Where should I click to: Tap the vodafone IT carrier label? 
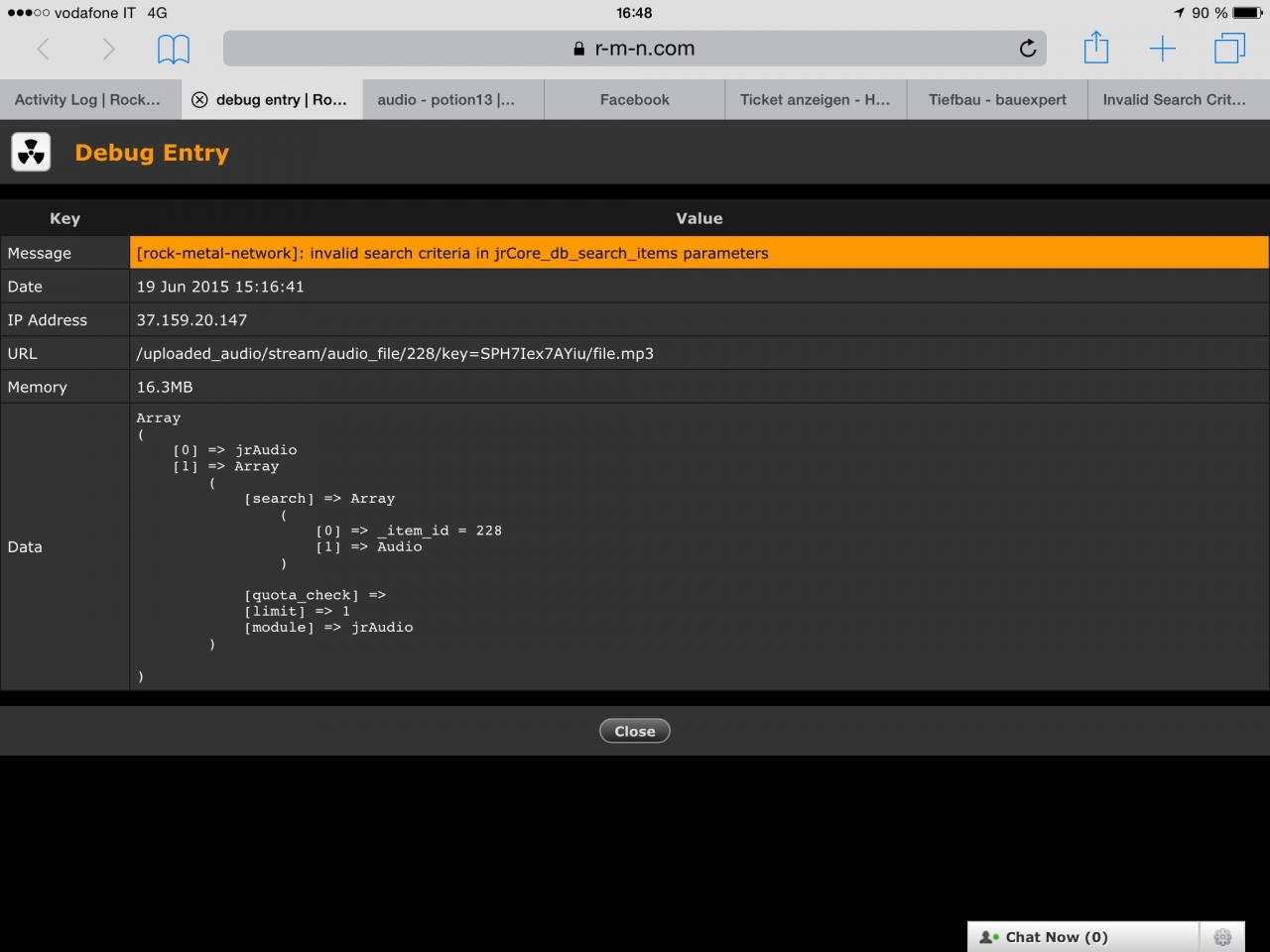tap(95, 13)
